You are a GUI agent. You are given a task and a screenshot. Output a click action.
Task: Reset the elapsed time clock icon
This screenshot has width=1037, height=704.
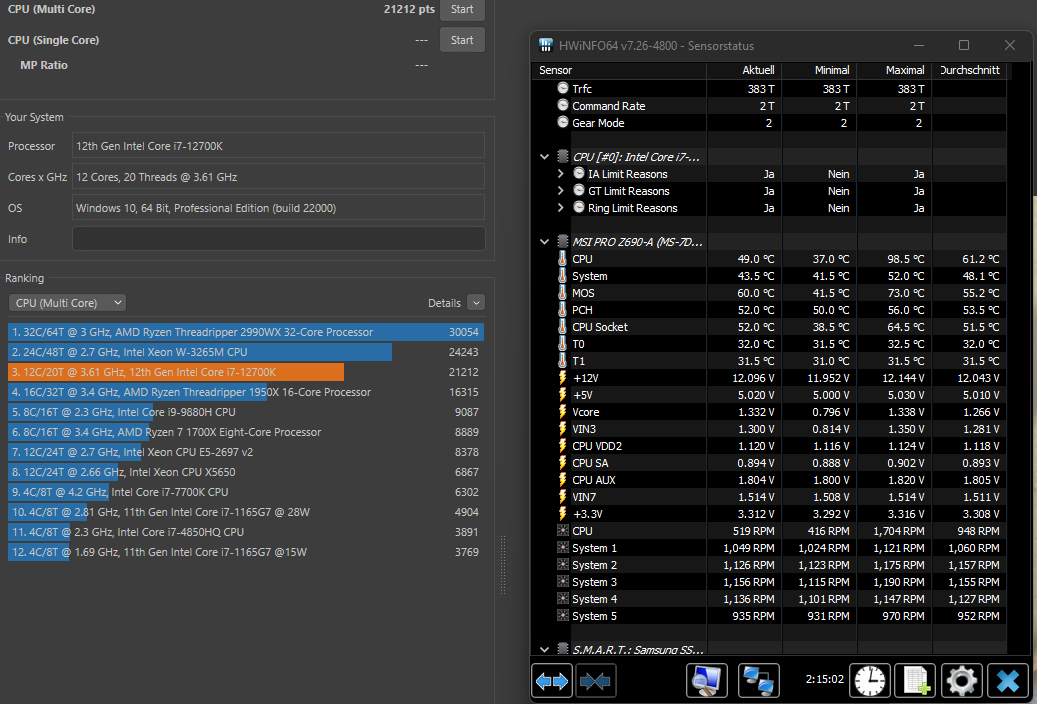(870, 680)
